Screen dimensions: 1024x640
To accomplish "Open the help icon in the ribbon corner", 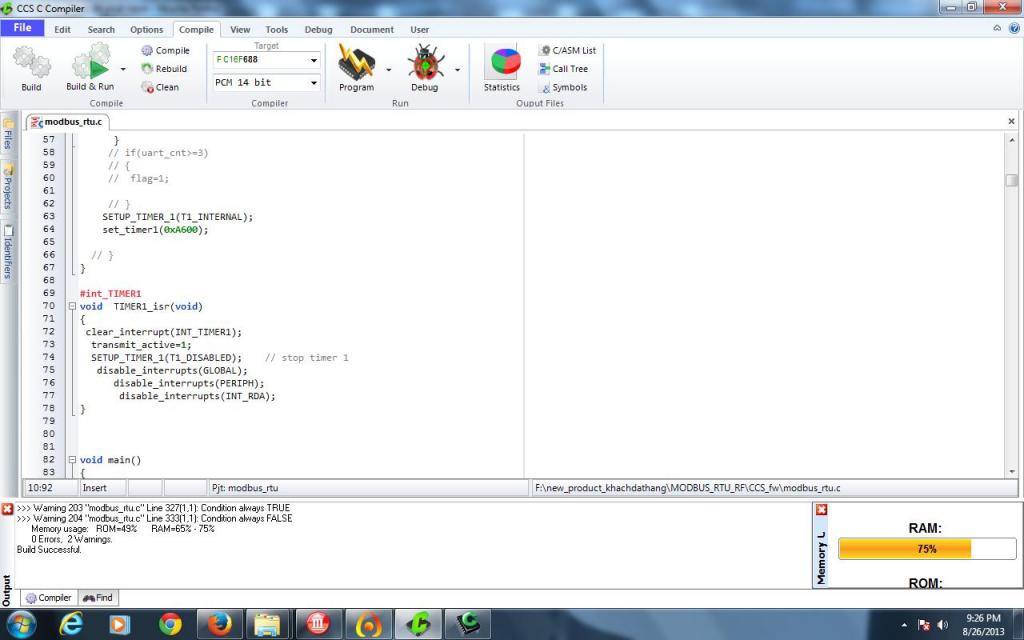I will tap(1014, 29).
